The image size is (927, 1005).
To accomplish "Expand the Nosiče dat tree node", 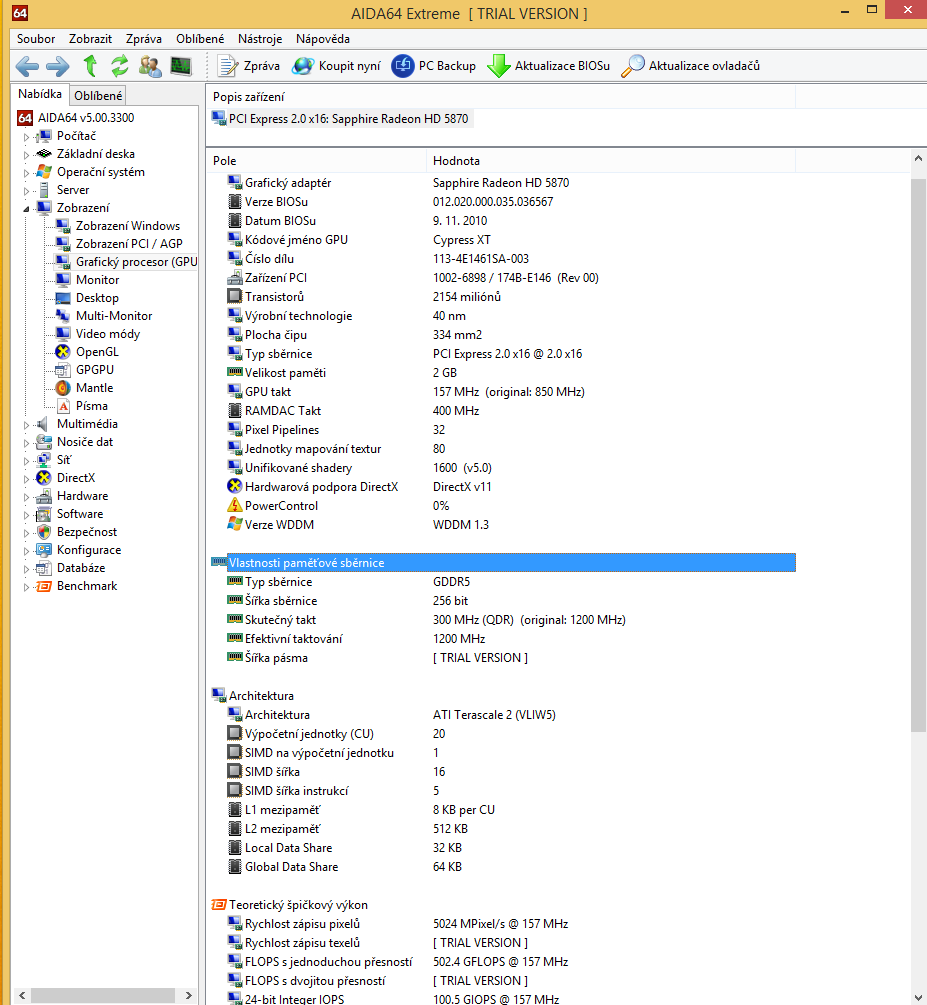I will 26,442.
